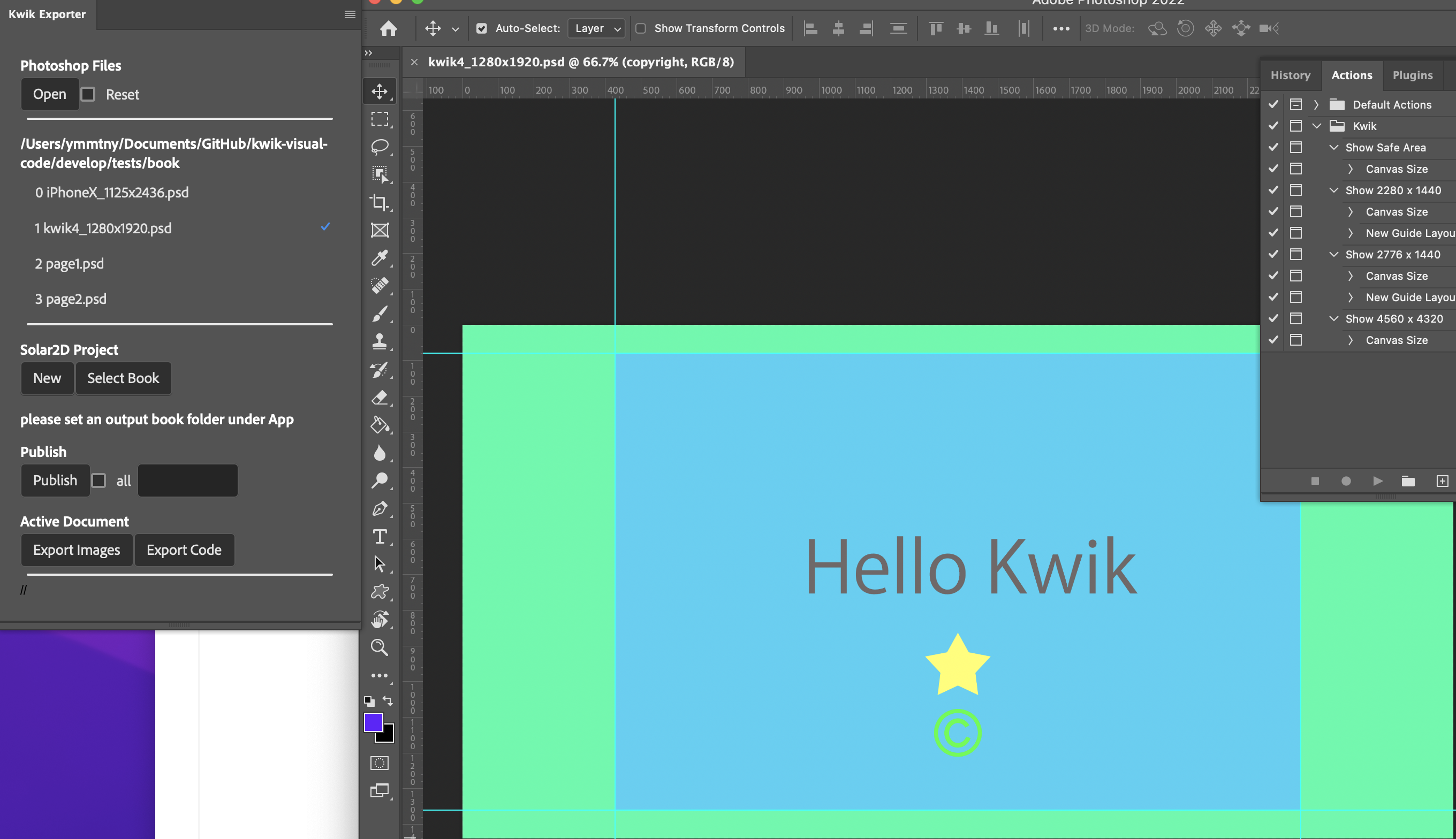
Task: Enable Show Transform Controls checkbox
Action: tap(640, 28)
